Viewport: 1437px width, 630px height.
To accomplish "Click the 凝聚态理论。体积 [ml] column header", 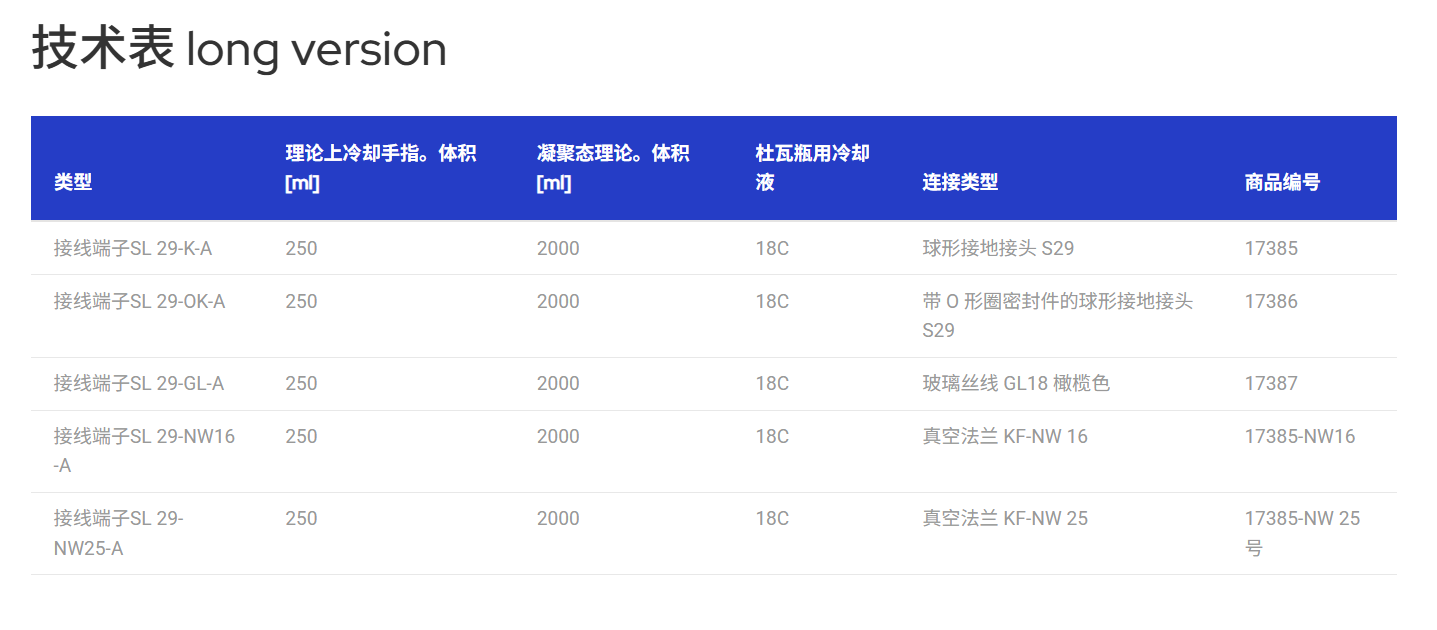I will pyautogui.click(x=613, y=168).
